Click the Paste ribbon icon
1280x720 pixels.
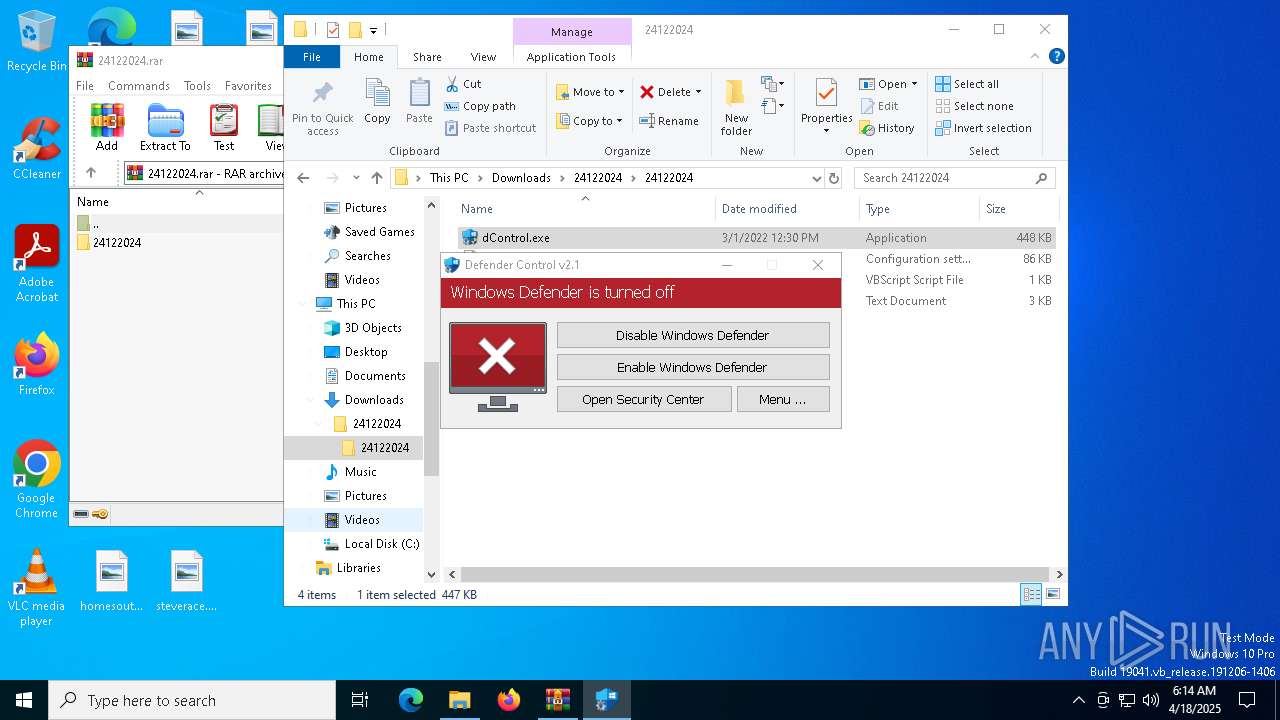click(x=419, y=101)
